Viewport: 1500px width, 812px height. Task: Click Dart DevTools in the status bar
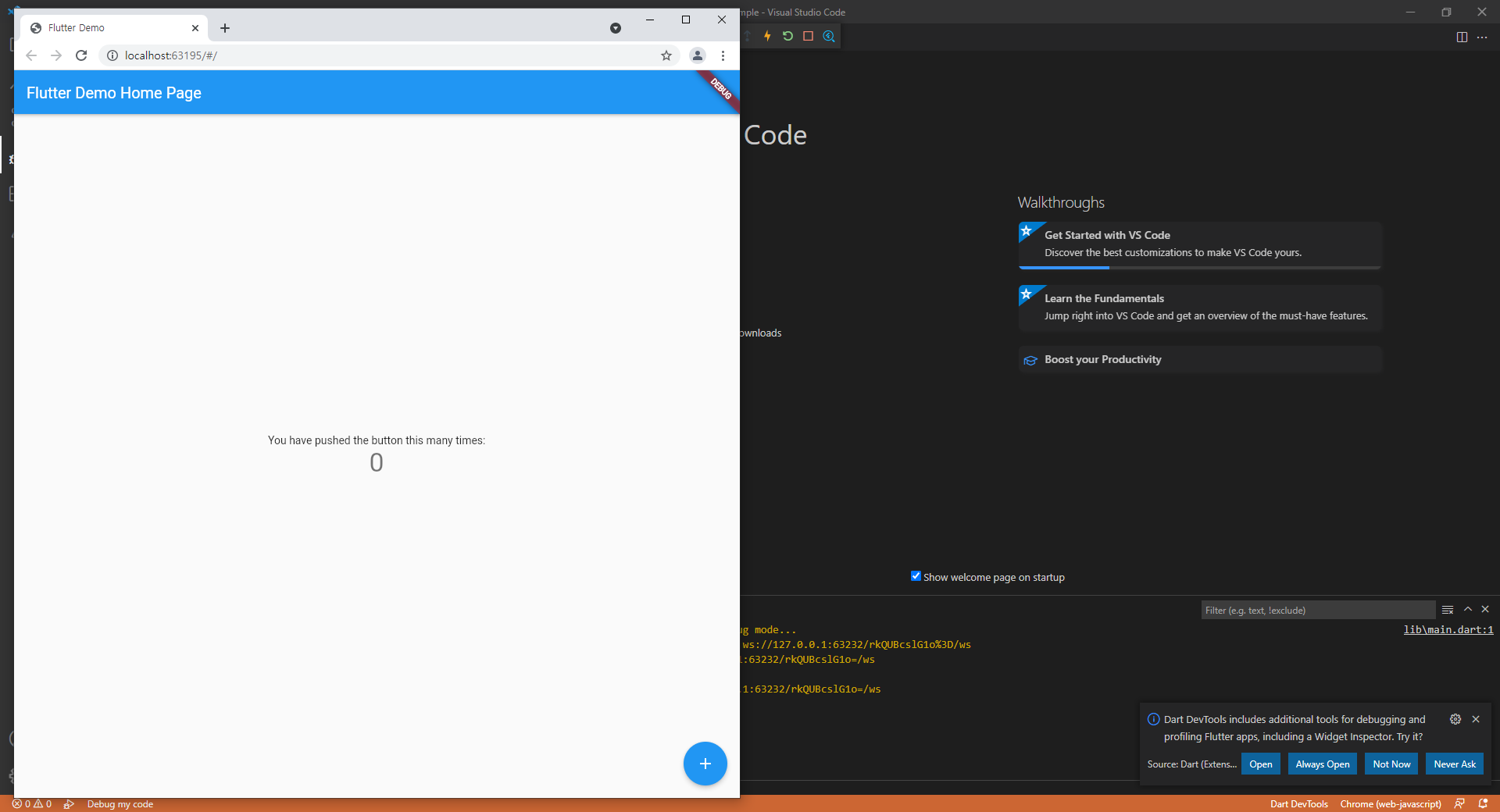(x=1298, y=804)
